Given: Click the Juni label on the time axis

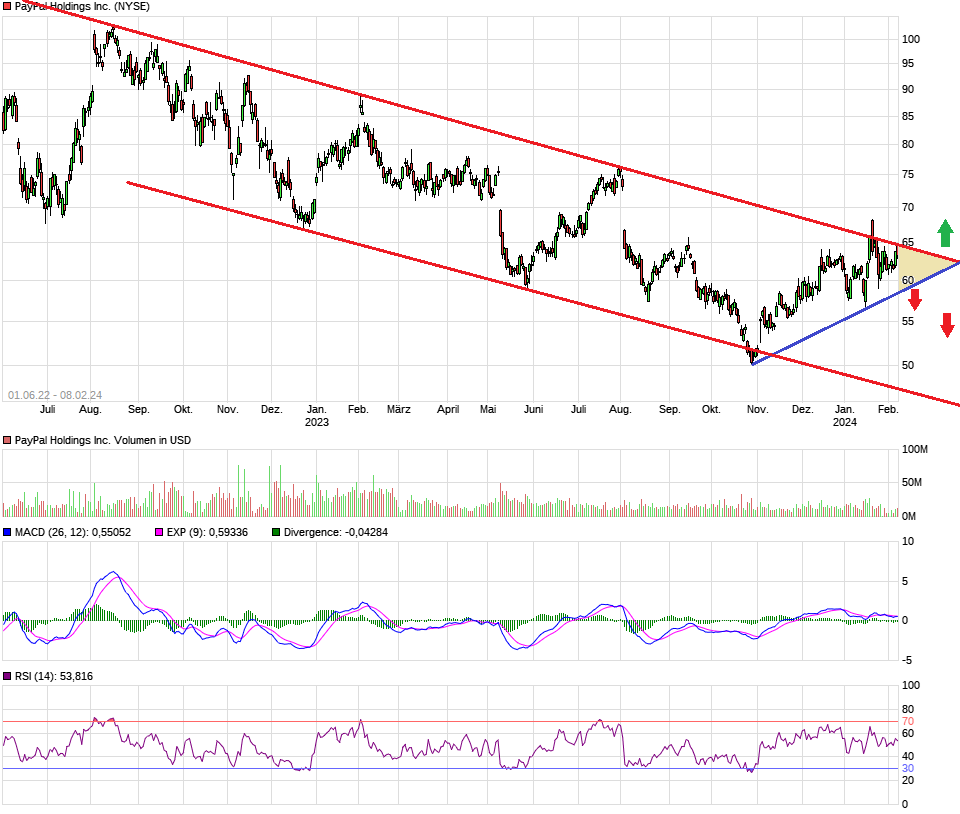Looking at the screenshot, I should coord(533,409).
